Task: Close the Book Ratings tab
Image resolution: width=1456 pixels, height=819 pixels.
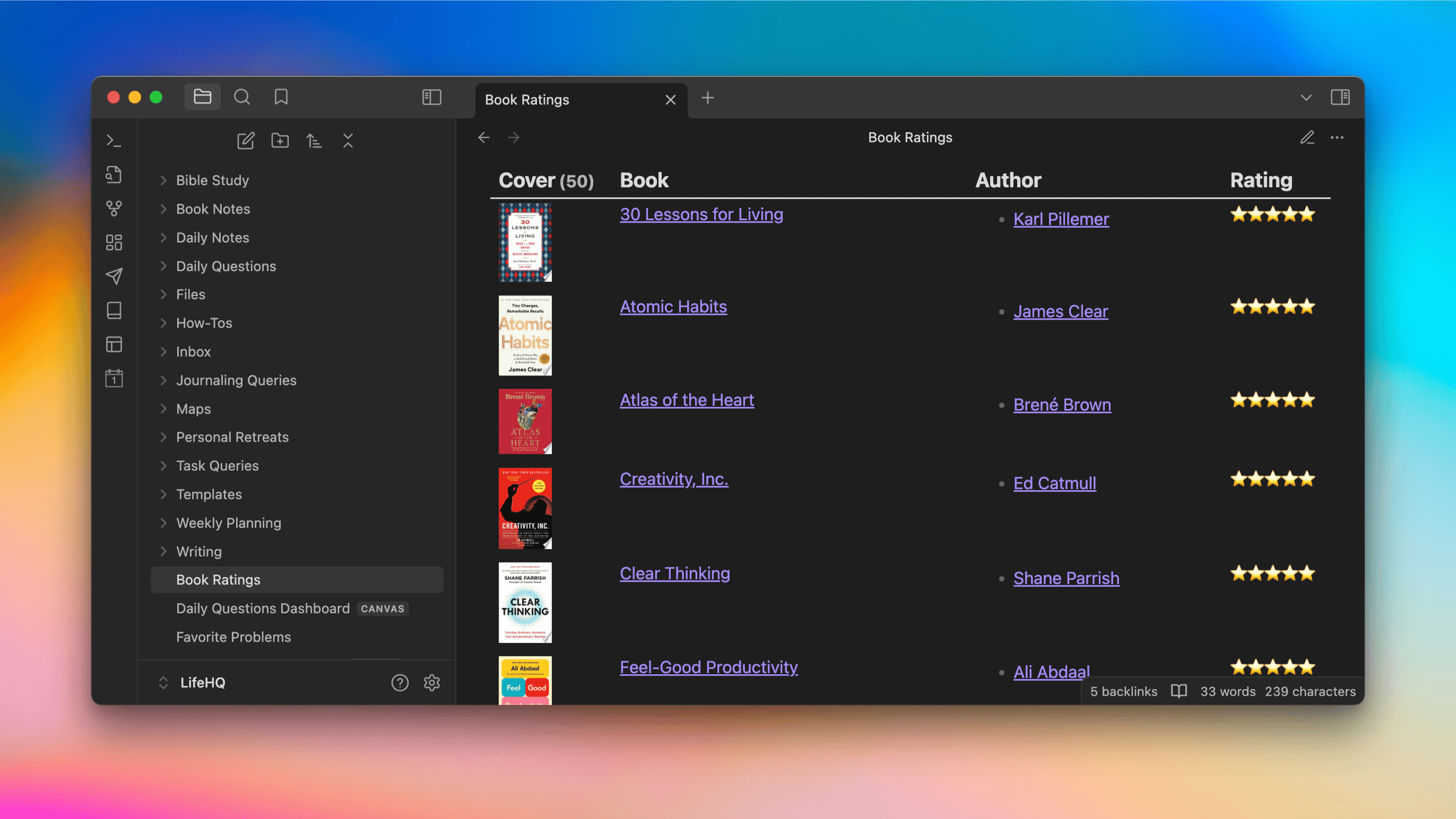Action: [670, 99]
